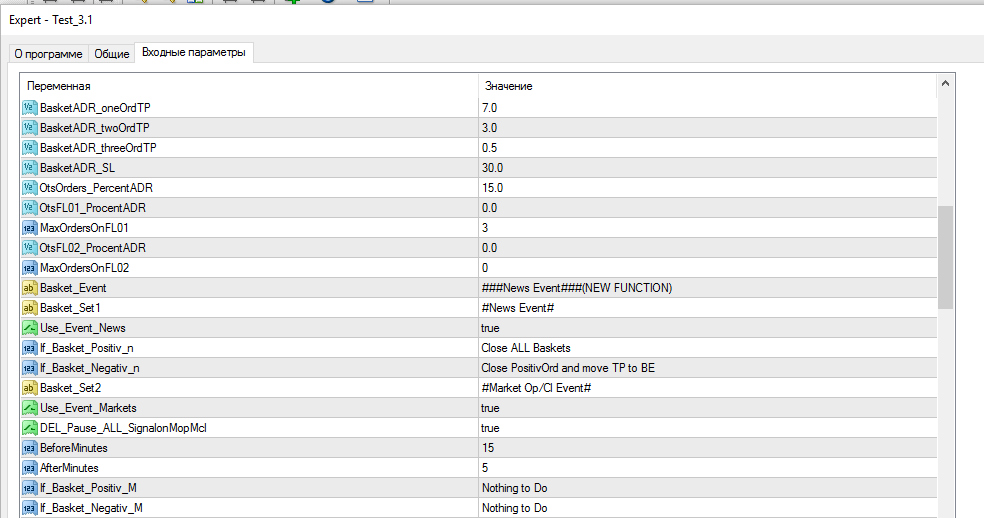This screenshot has height=518, width=984.
Task: Select the DEL_Pause_ALL_SignalonMopMcl variable name
Action: pos(123,428)
